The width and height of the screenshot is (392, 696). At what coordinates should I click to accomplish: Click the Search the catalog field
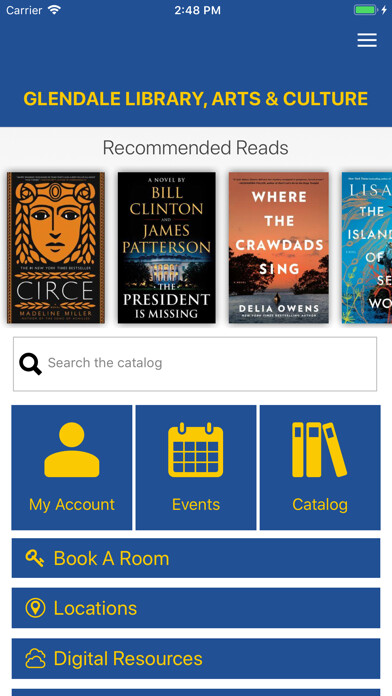pos(195,364)
